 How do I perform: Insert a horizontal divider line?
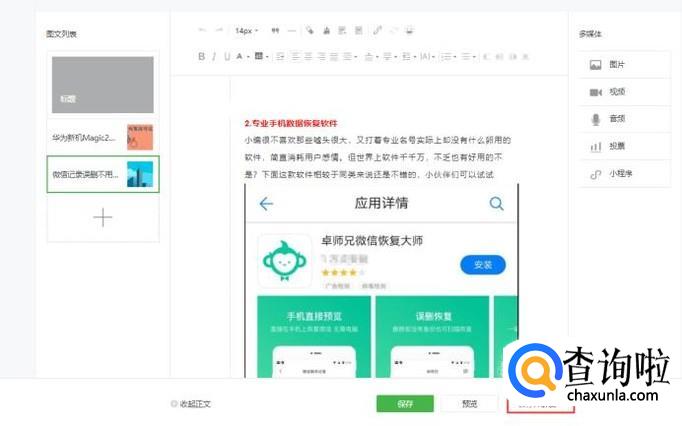[292, 30]
